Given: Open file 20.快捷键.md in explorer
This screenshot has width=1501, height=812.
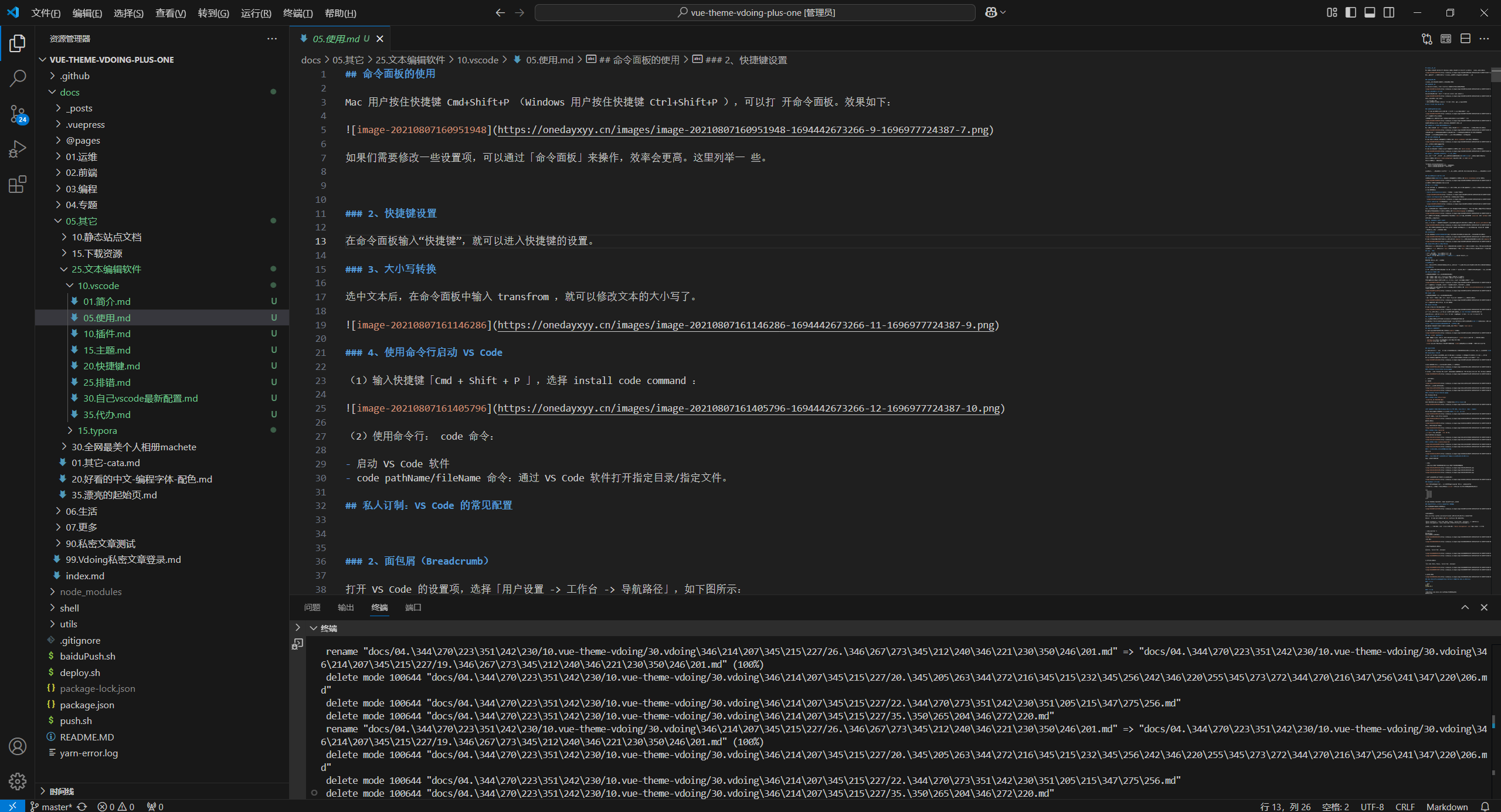Looking at the screenshot, I should click(162, 366).
